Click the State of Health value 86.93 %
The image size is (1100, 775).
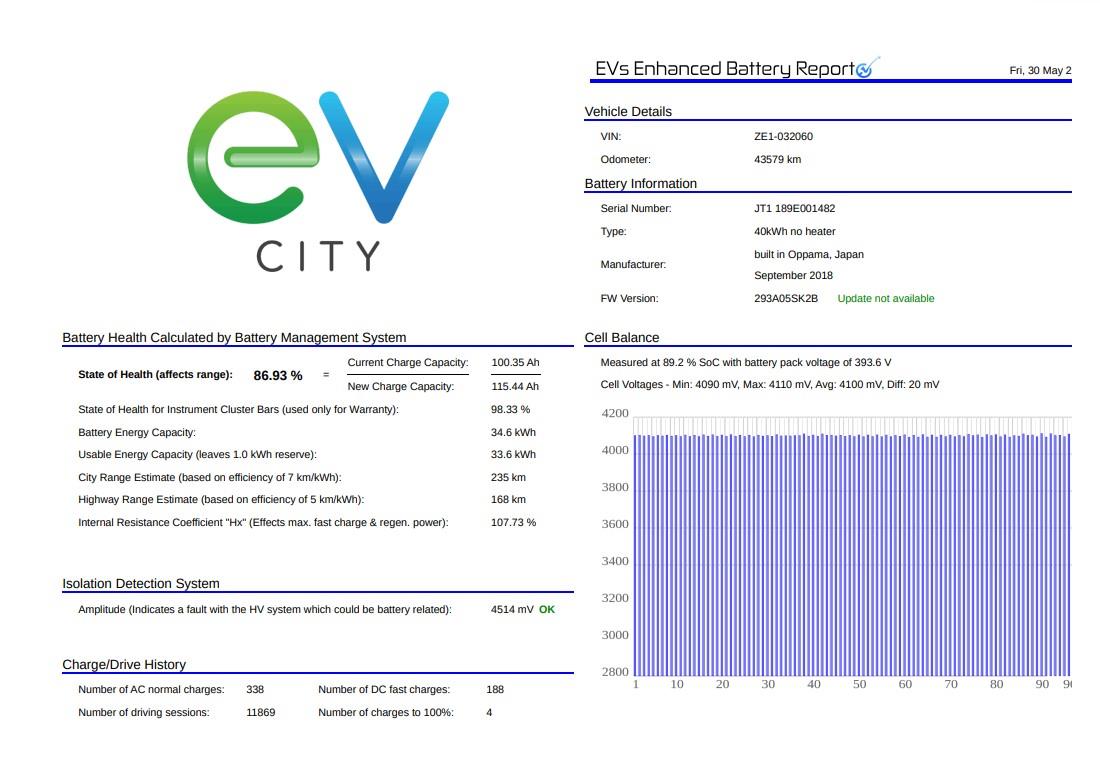pyautogui.click(x=278, y=376)
